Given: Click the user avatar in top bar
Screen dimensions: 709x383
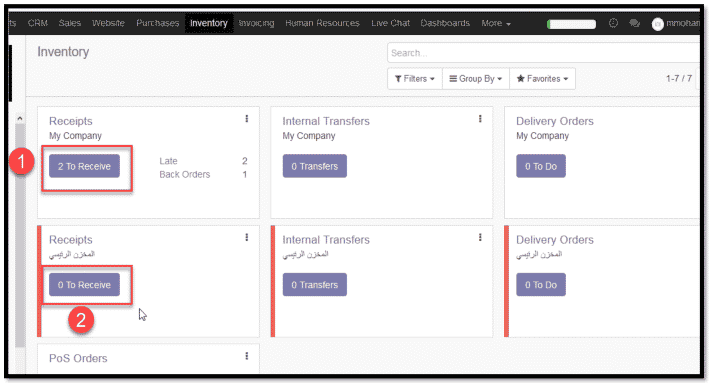Looking at the screenshot, I should 657,24.
